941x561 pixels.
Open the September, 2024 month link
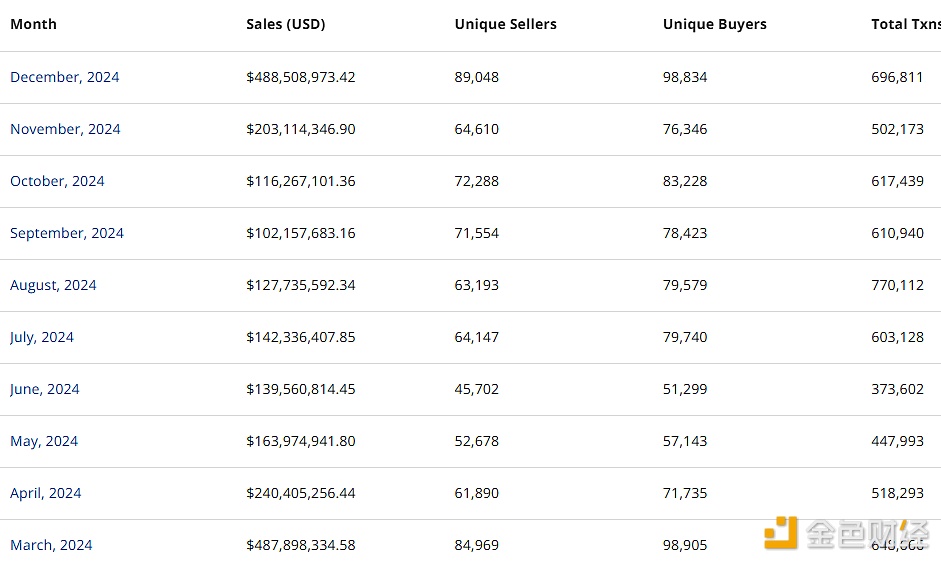pyautogui.click(x=67, y=233)
